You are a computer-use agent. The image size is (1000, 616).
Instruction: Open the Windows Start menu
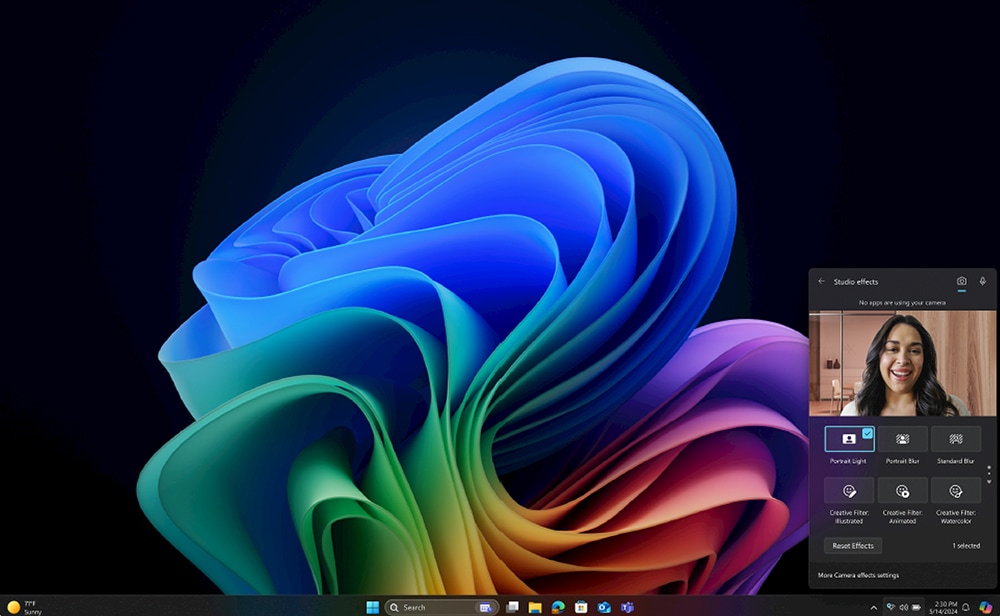[372, 607]
